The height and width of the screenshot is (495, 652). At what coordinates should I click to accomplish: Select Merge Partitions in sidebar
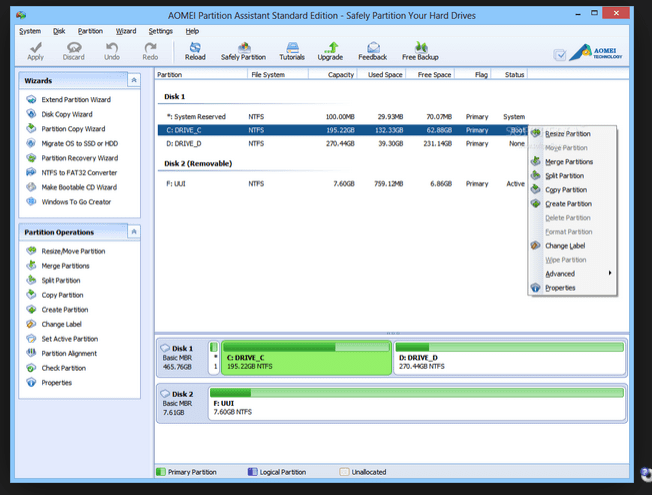58,265
